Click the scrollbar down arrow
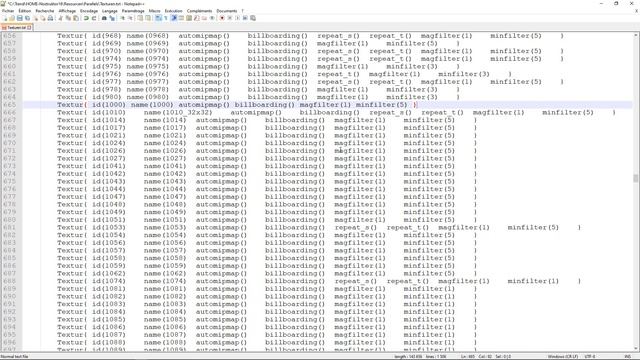Screen dimensions: 640x360 click(636, 349)
